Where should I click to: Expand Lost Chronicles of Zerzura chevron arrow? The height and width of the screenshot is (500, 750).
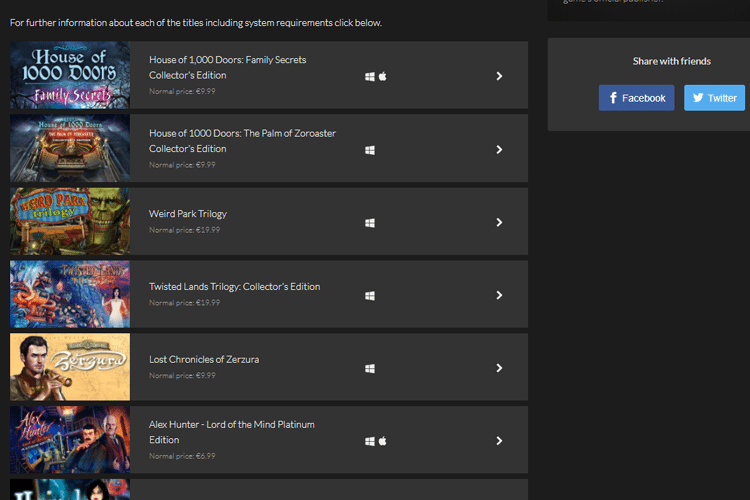(499, 368)
